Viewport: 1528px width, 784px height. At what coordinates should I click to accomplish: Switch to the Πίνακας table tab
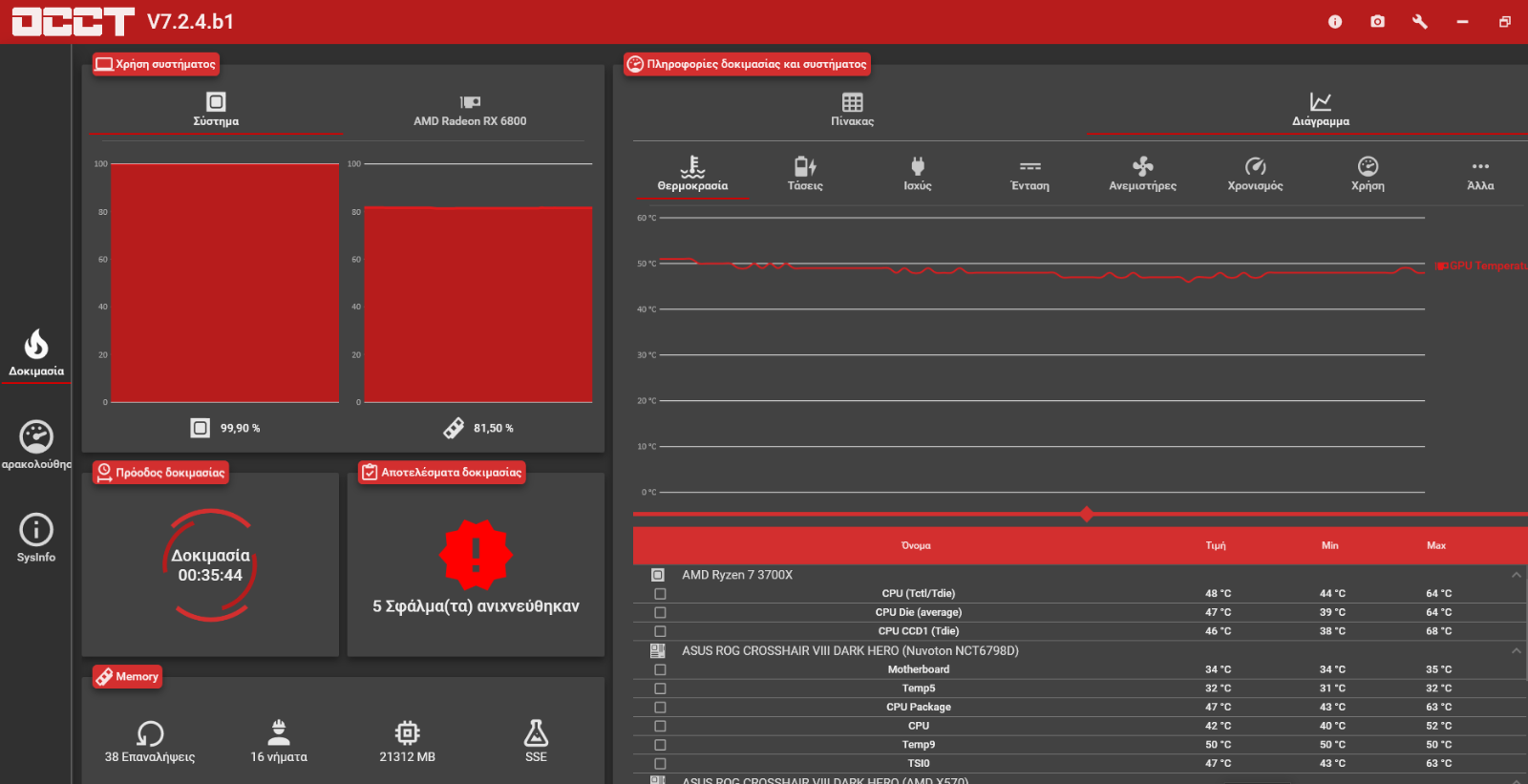(x=852, y=109)
